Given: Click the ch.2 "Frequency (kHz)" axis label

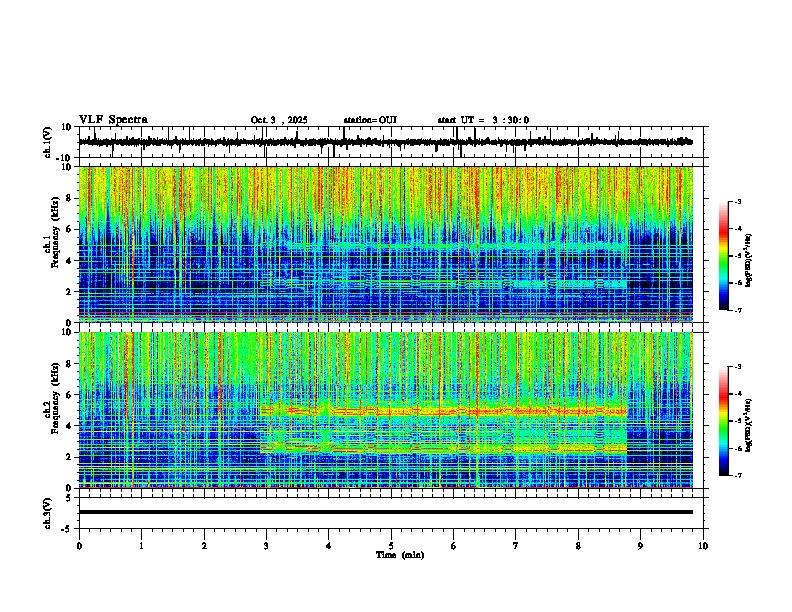Looking at the screenshot, I should pyautogui.click(x=55, y=398).
